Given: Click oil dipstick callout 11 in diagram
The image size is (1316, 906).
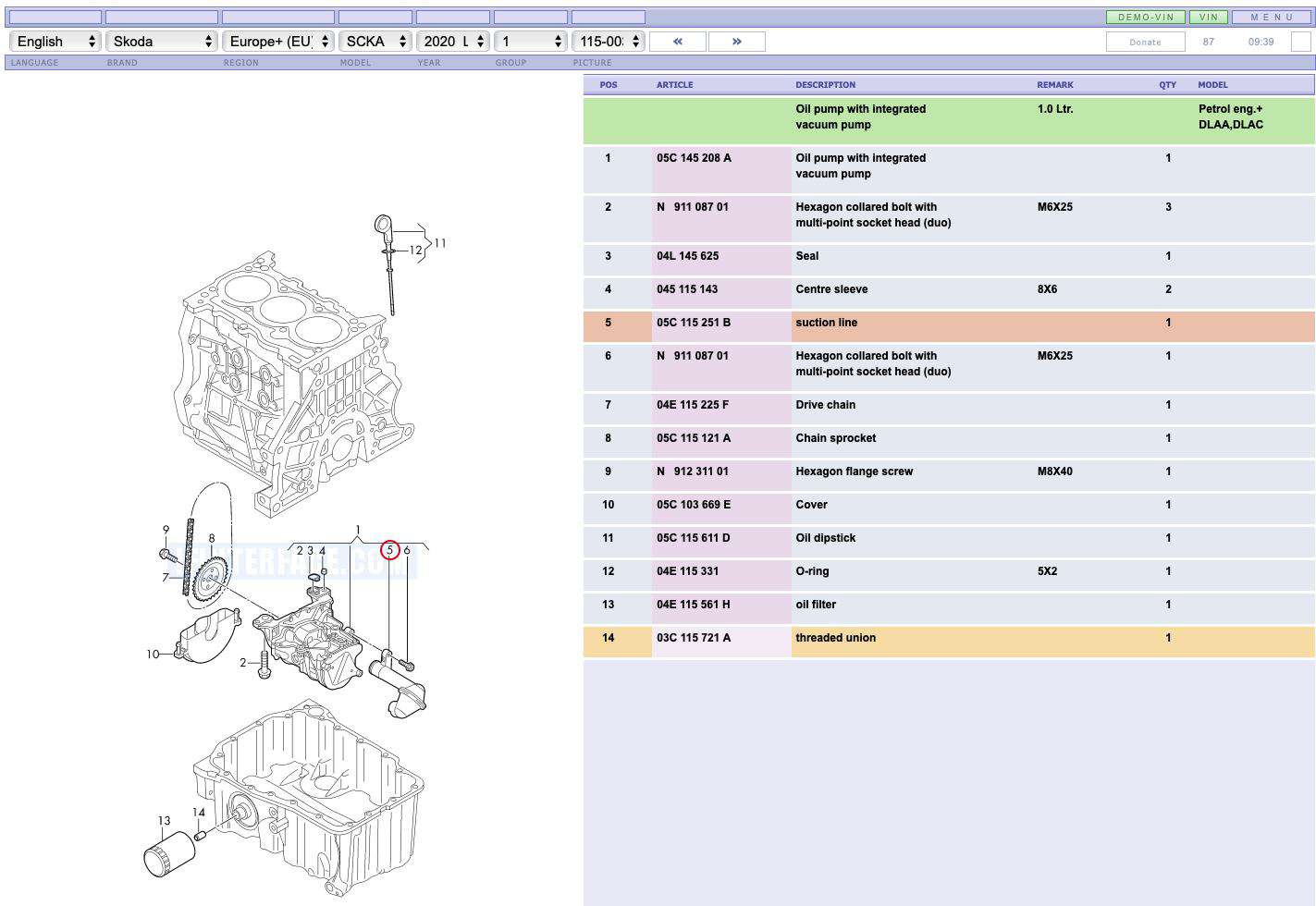Looking at the screenshot, I should [440, 243].
